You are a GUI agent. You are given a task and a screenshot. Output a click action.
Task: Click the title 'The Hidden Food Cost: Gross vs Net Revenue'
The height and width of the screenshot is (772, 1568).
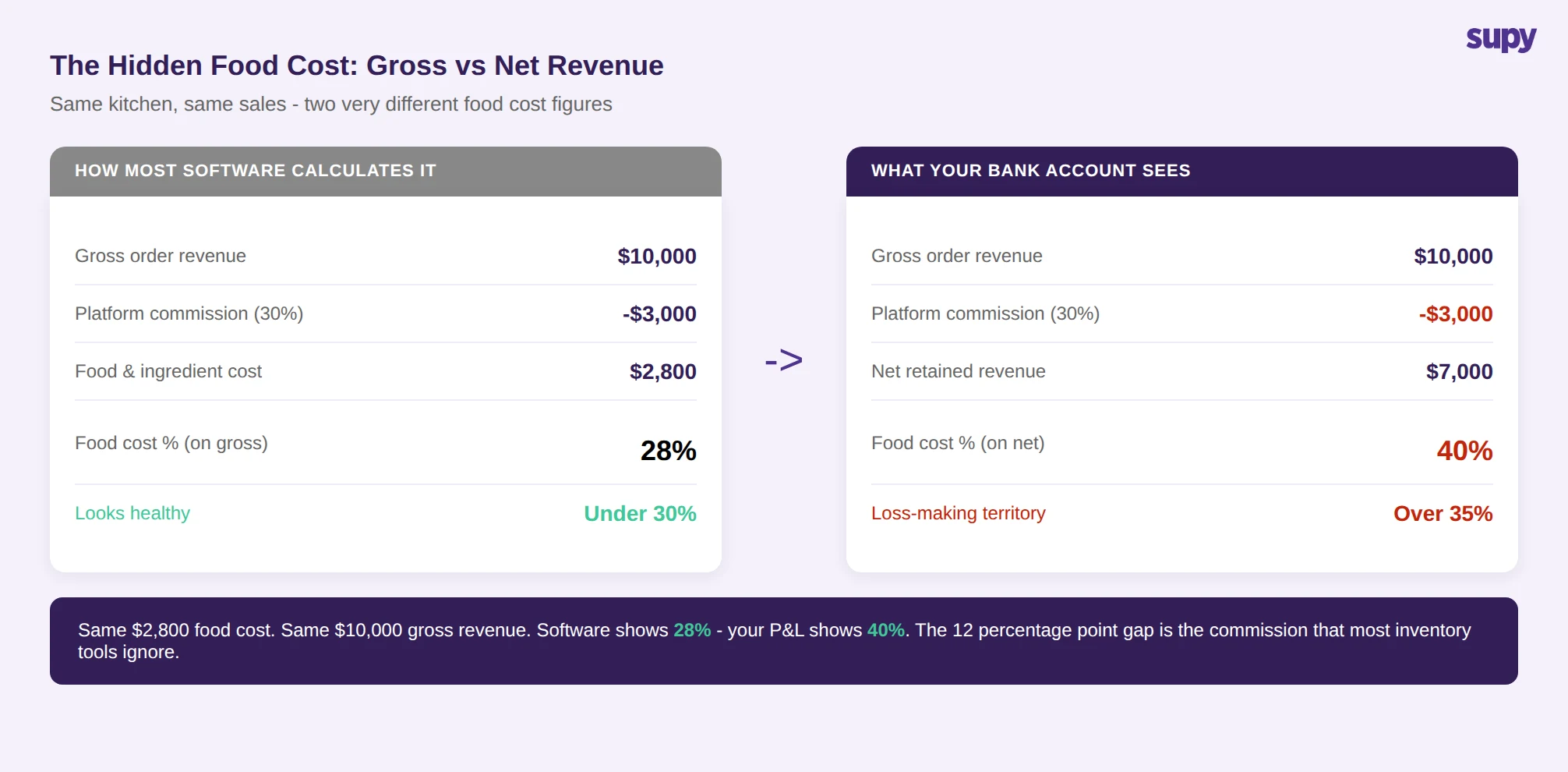(x=357, y=66)
